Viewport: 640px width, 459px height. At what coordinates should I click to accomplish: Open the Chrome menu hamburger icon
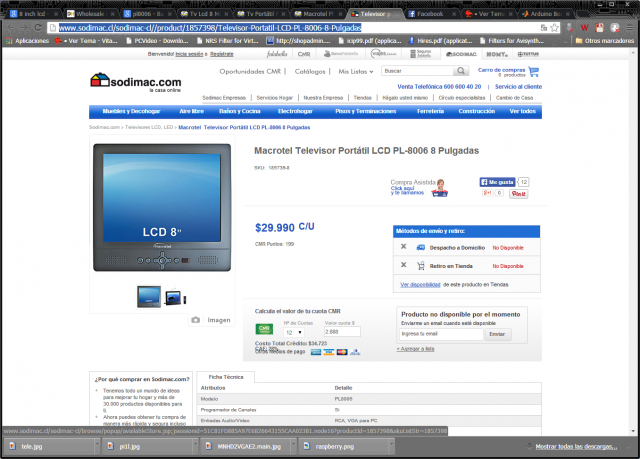click(630, 28)
